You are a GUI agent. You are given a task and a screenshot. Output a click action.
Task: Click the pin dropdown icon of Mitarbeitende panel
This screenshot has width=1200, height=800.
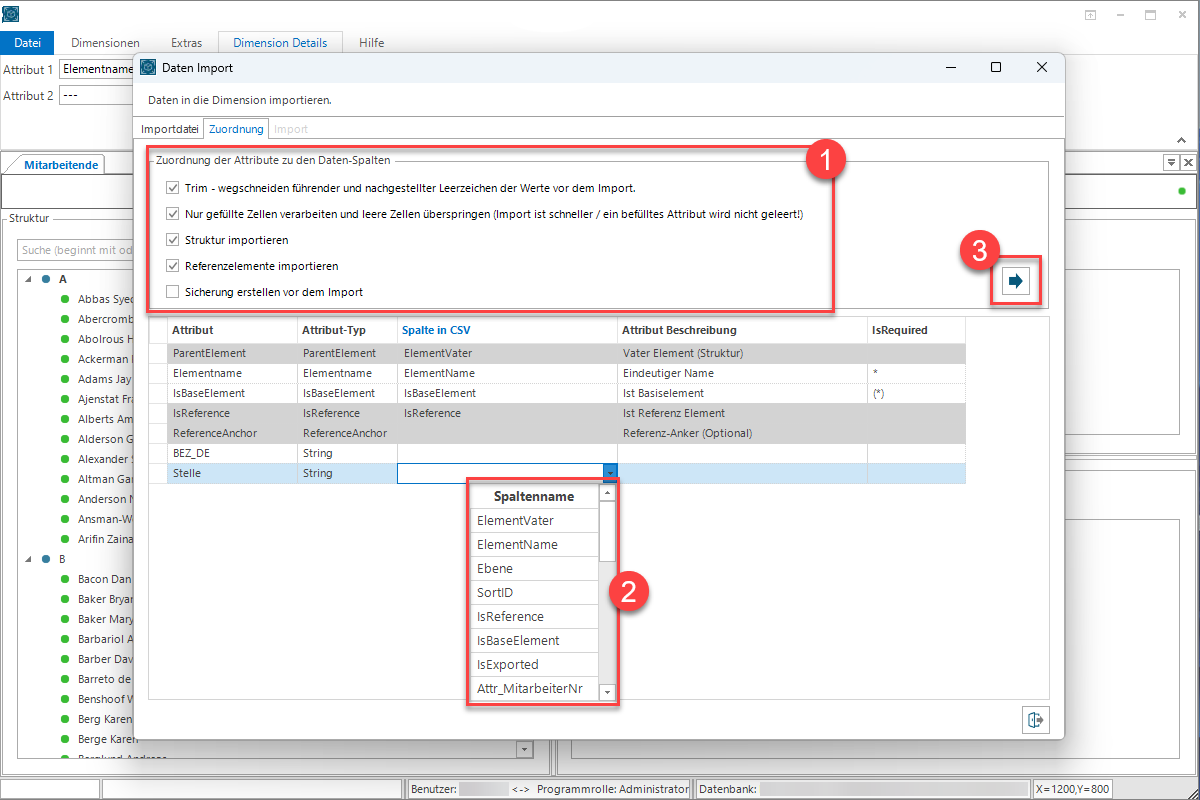(1170, 162)
